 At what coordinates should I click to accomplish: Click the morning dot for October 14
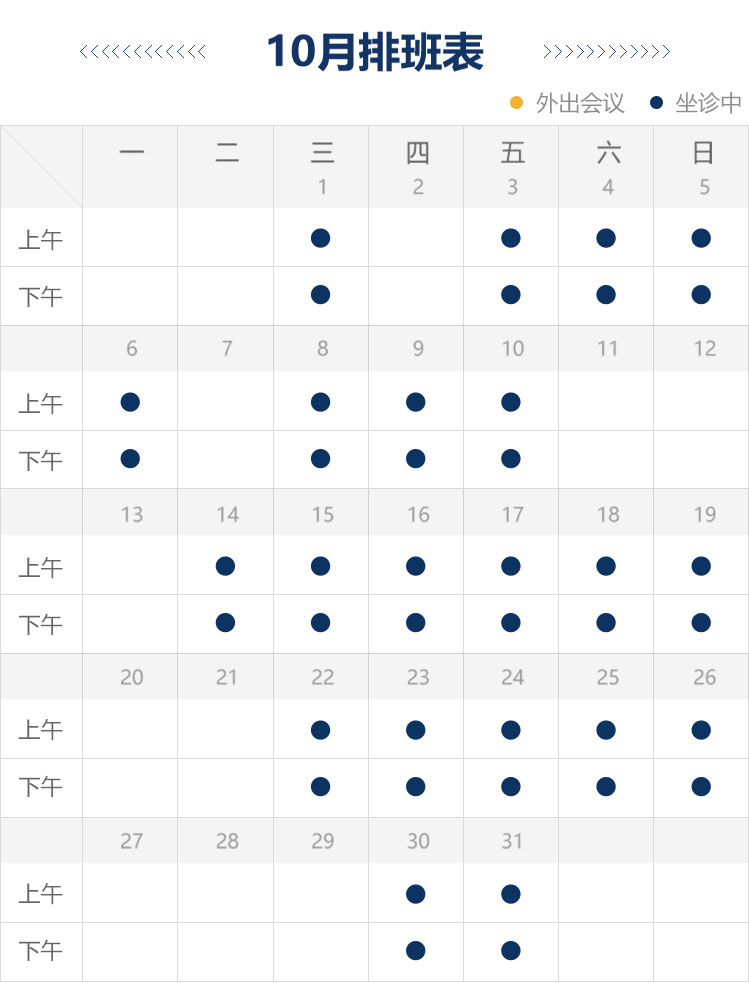click(225, 566)
